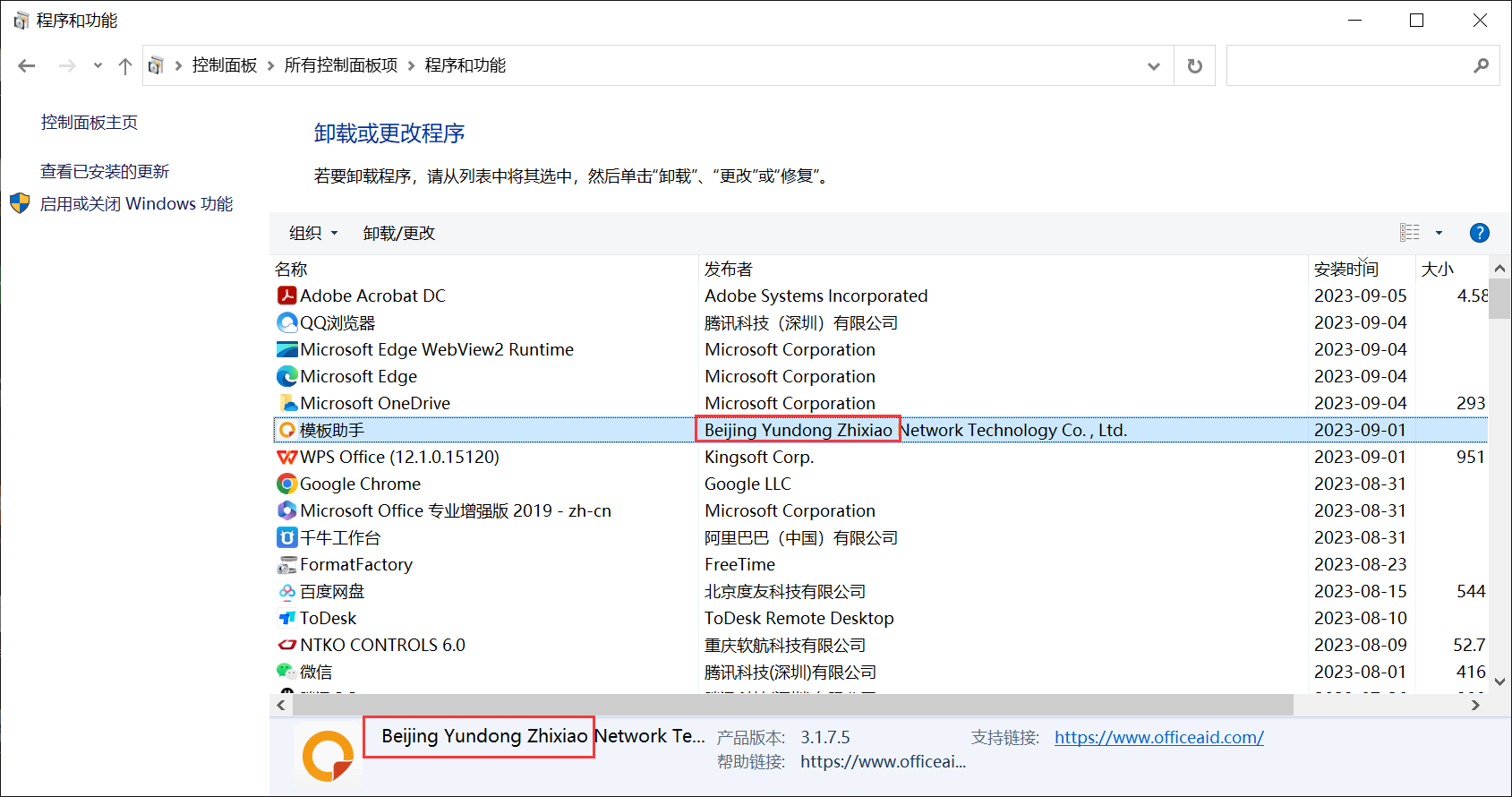
Task: Click in the search input field
Action: click(x=1348, y=65)
